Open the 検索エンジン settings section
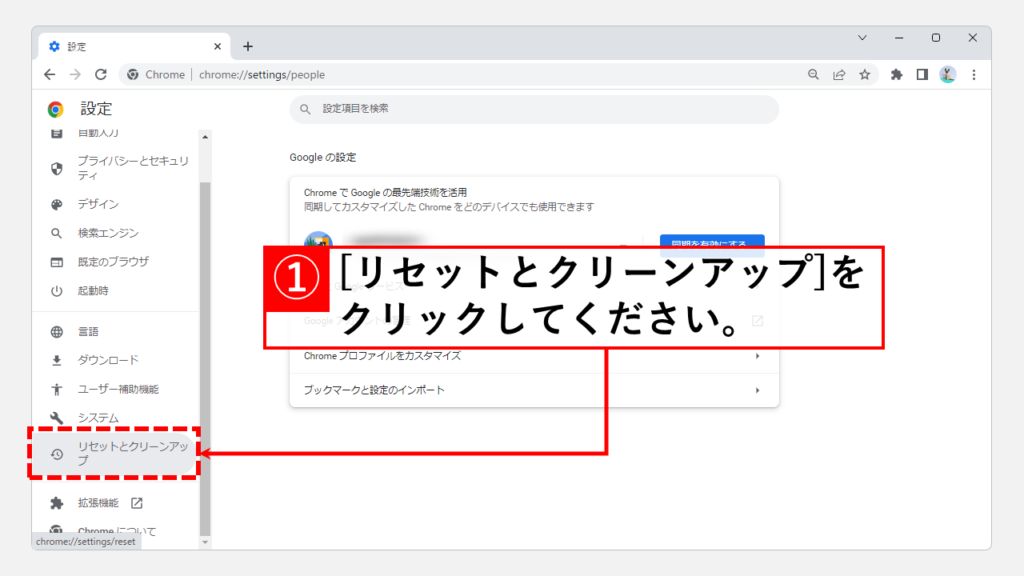The width and height of the screenshot is (1024, 576). coord(116,233)
